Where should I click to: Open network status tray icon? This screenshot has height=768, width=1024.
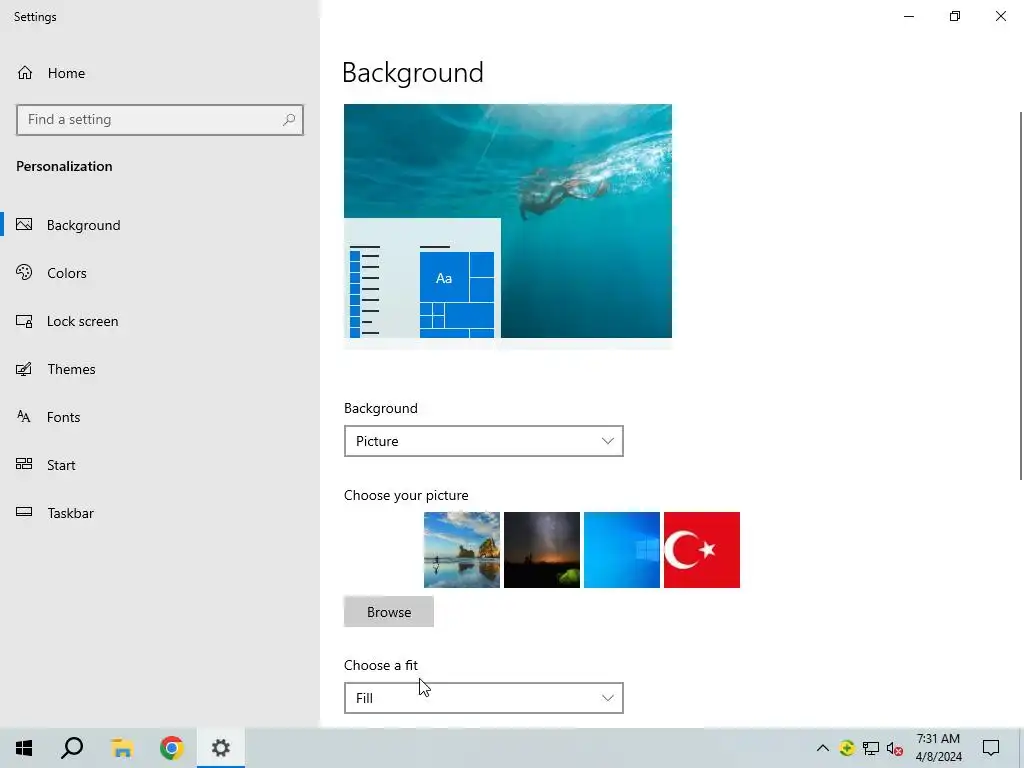(x=871, y=748)
